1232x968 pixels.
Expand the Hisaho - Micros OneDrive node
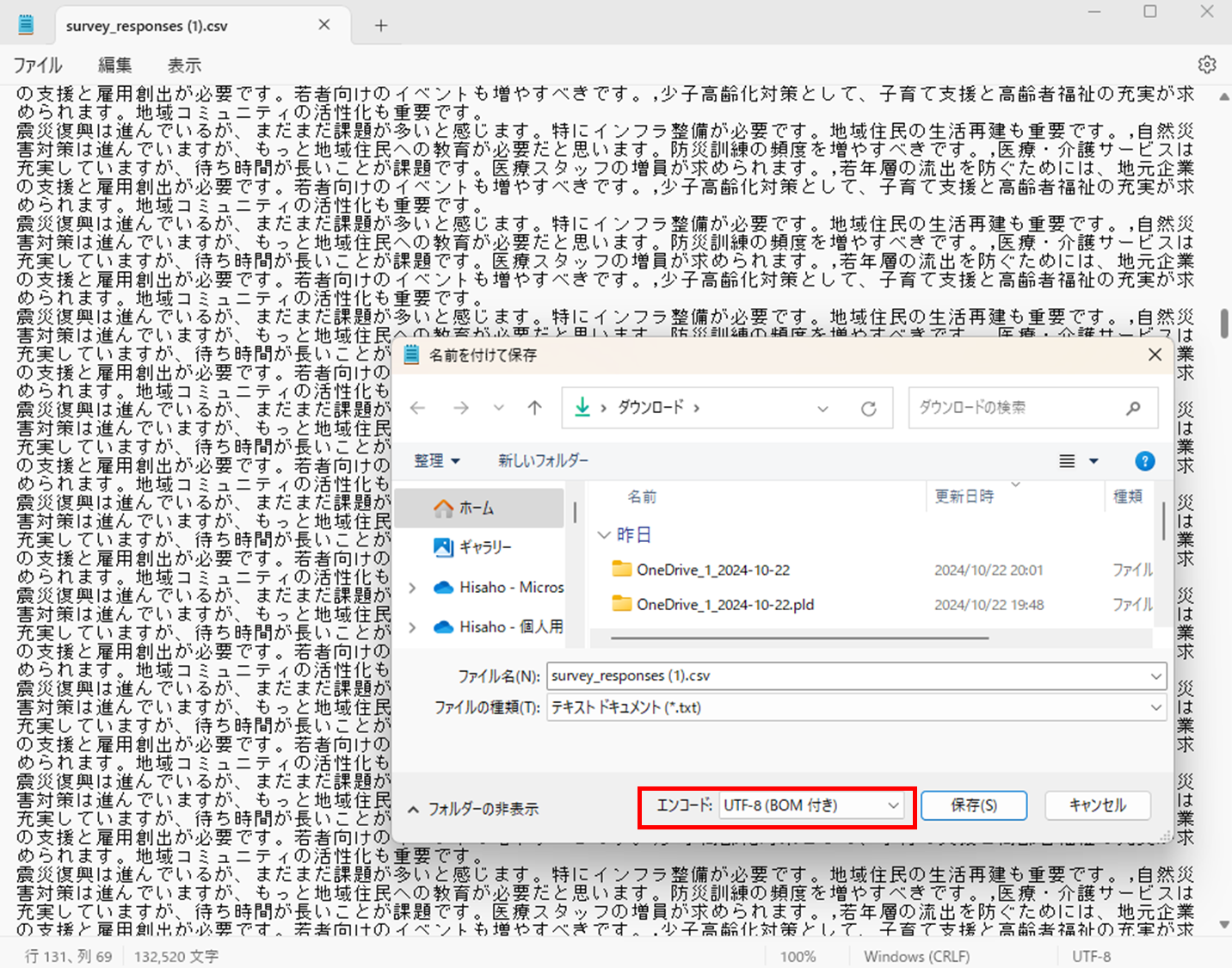coord(413,588)
